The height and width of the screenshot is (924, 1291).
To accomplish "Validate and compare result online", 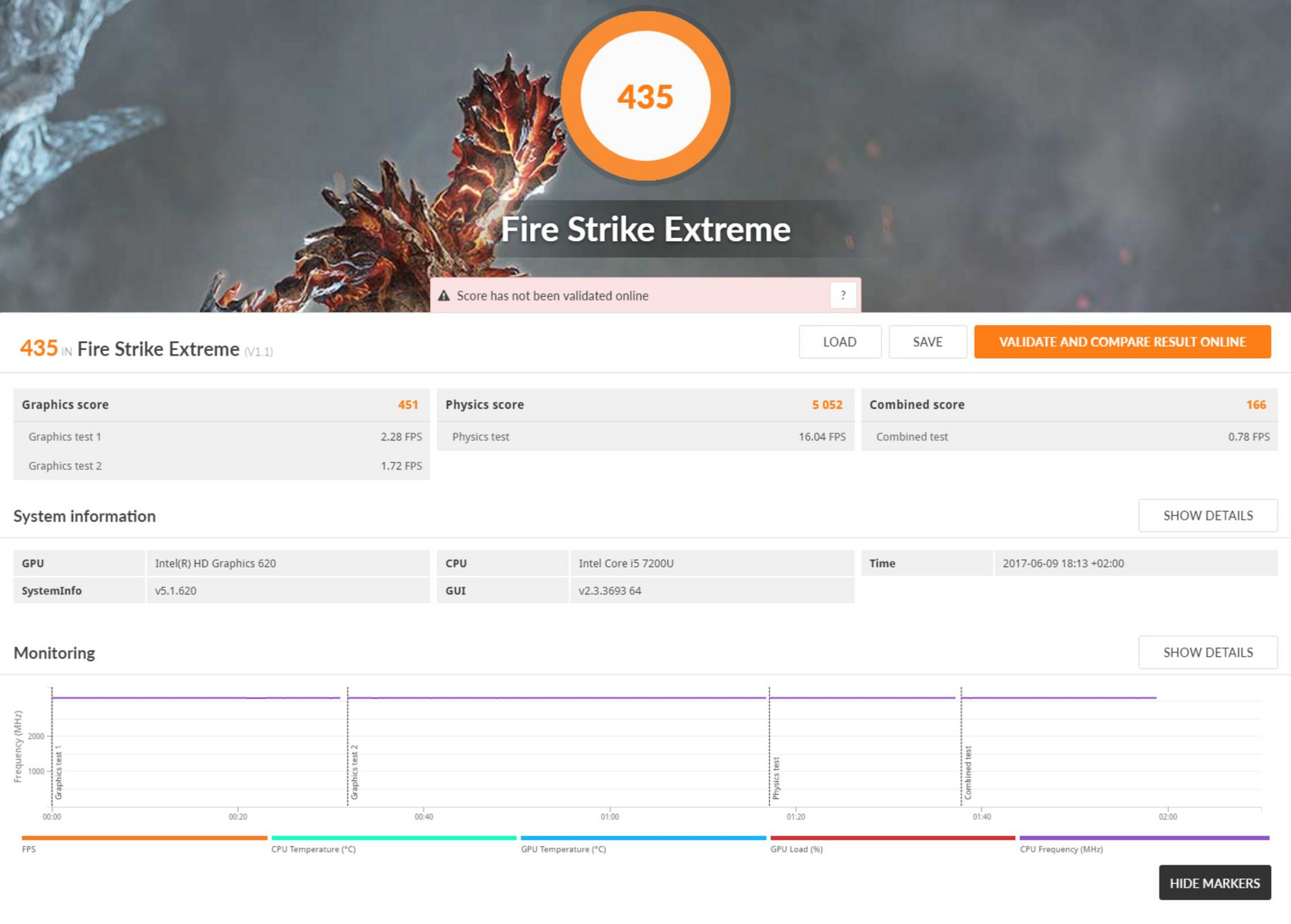I will click(1122, 342).
